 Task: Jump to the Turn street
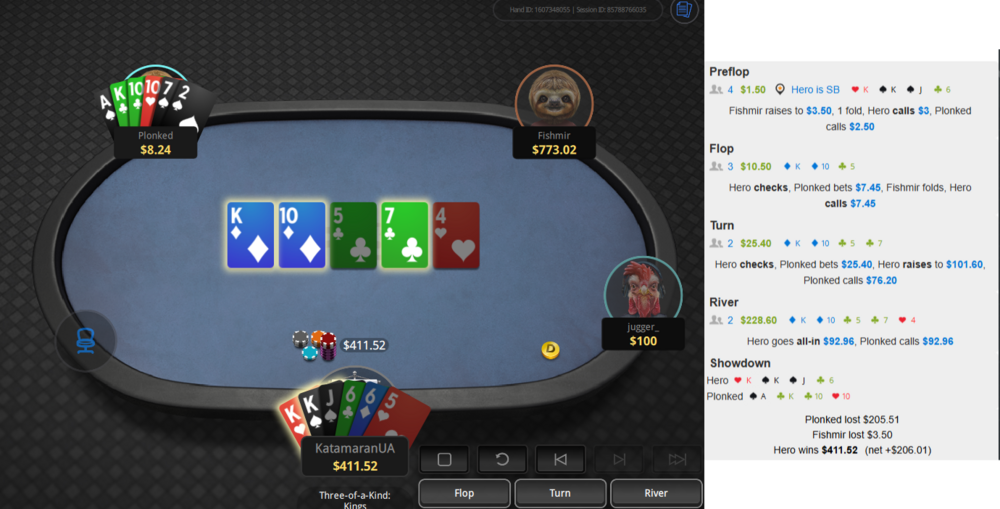pyautogui.click(x=560, y=493)
